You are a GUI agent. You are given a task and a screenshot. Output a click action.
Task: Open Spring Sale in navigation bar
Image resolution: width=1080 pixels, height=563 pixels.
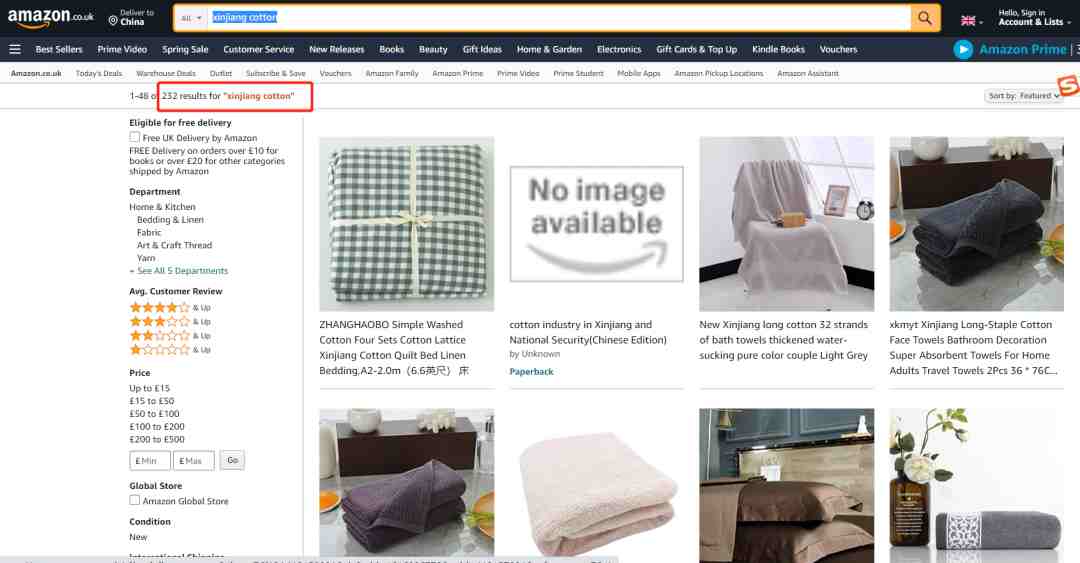pos(185,50)
